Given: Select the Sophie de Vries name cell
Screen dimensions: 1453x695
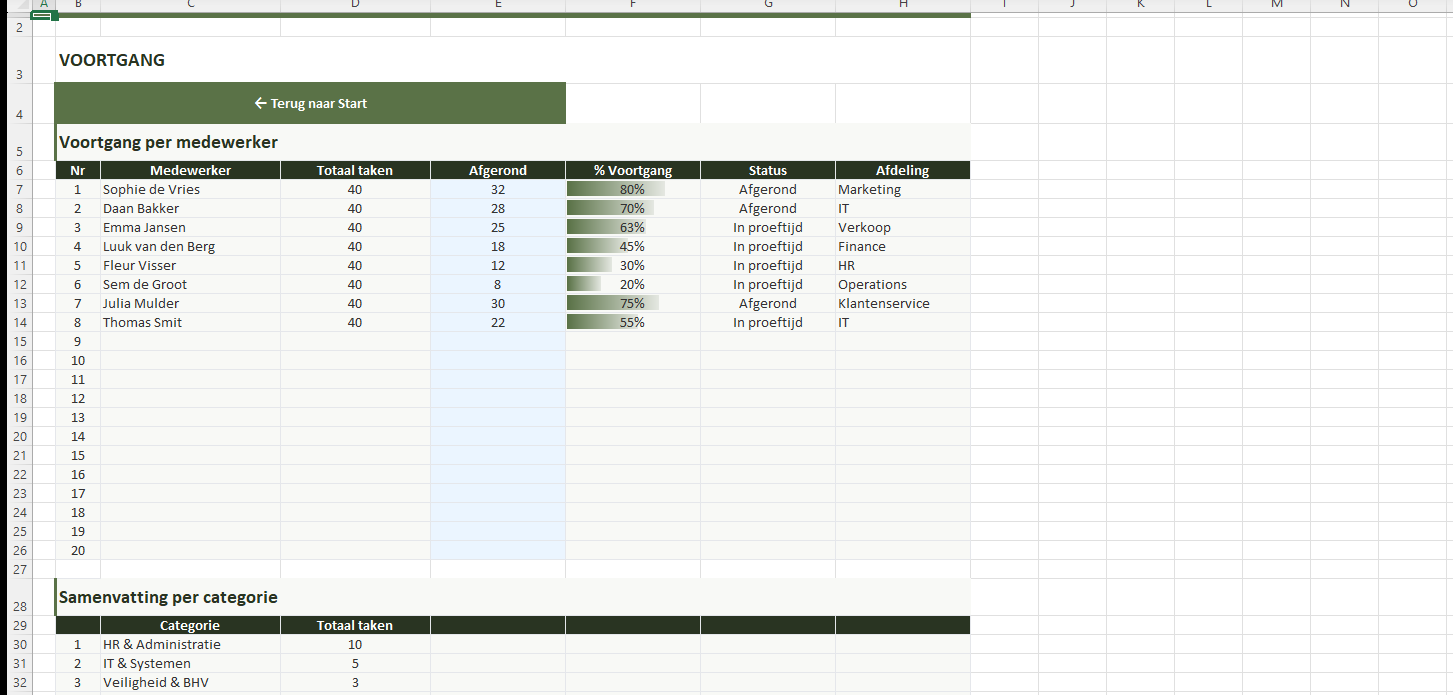Looking at the screenshot, I should [151, 189].
